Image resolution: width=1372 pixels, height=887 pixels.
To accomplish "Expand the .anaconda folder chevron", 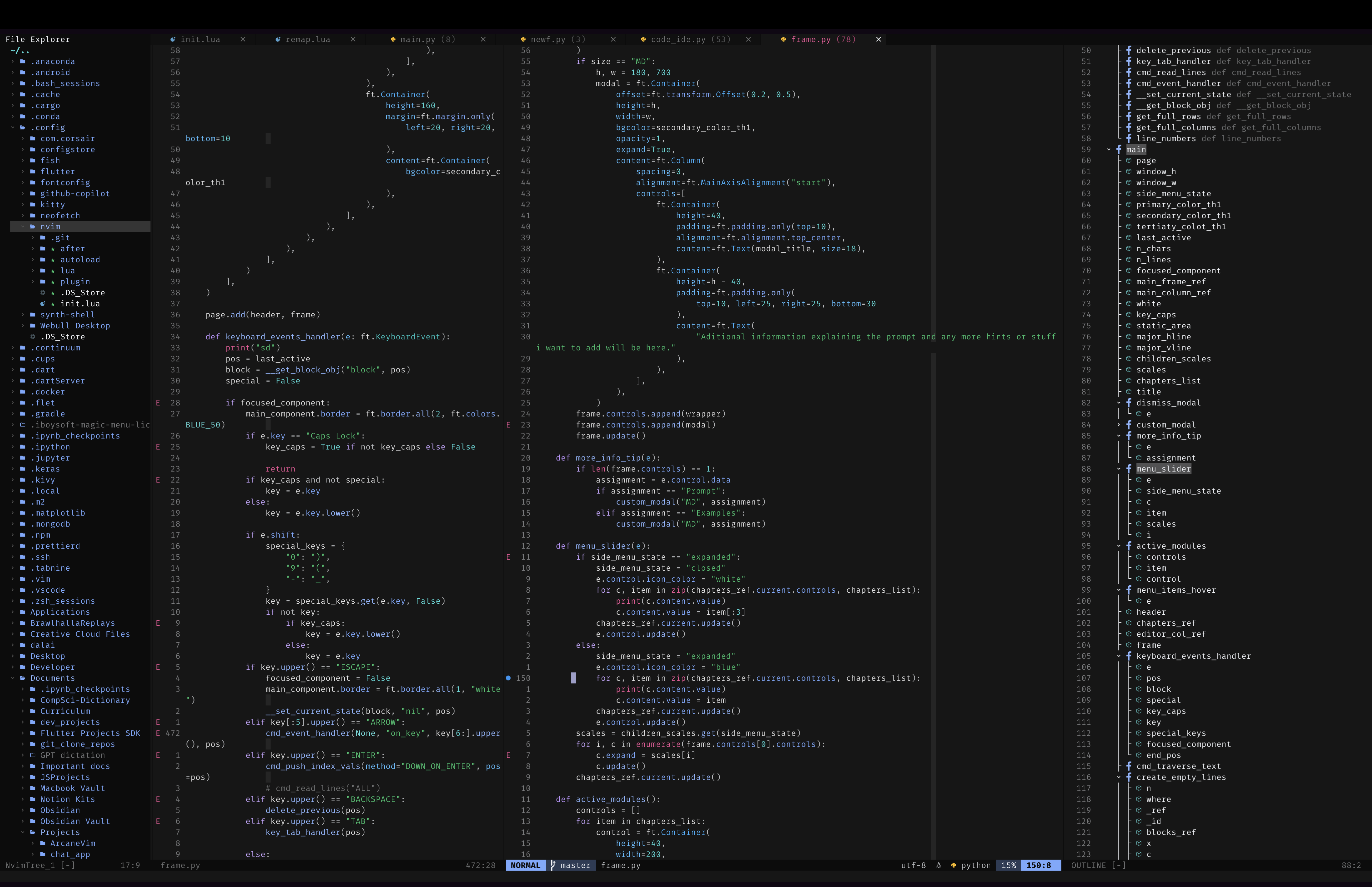I will pos(13,61).
